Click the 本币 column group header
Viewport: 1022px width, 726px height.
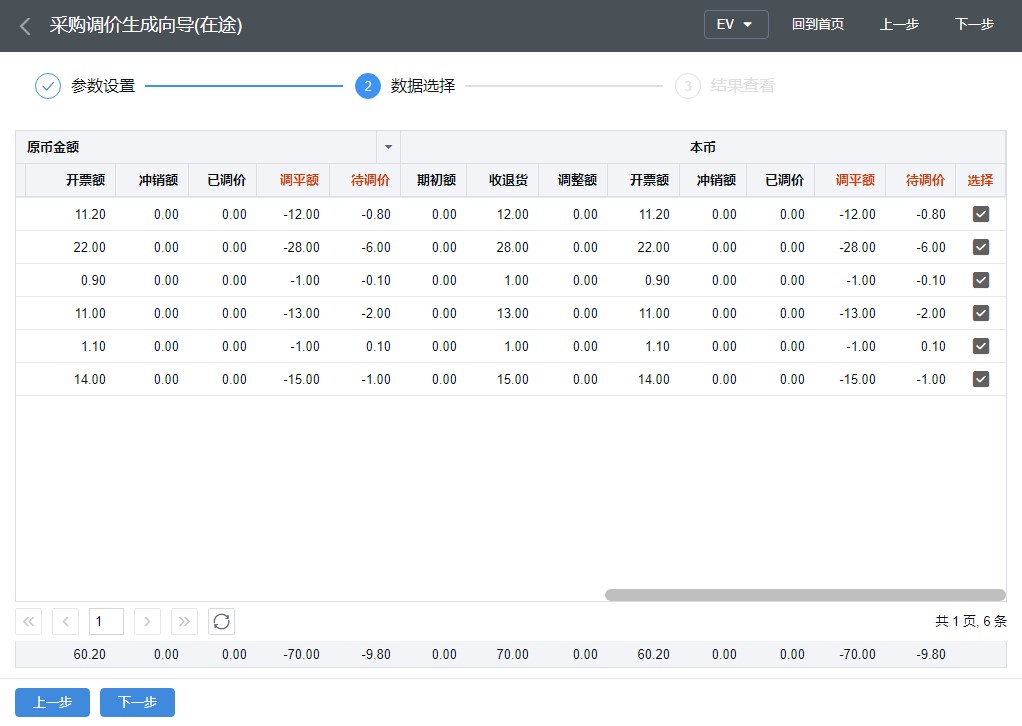[x=703, y=147]
